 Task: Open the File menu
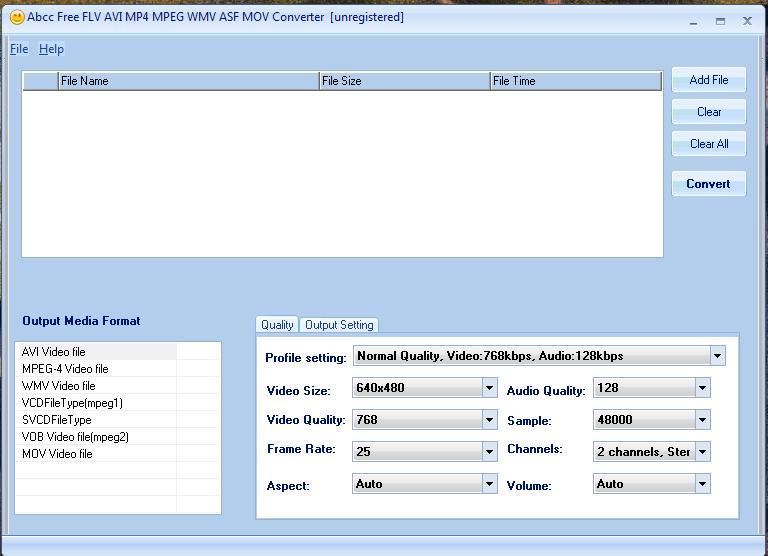point(19,49)
